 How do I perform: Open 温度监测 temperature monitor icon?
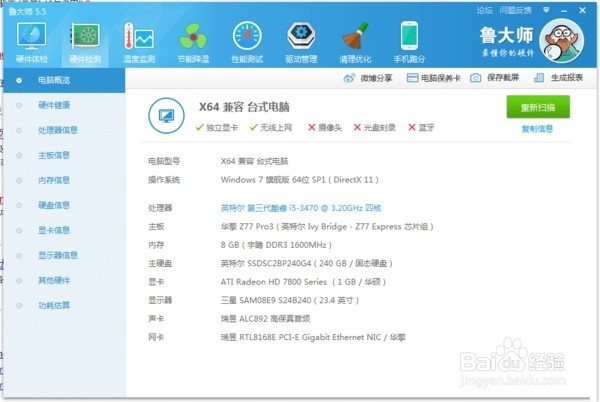[x=139, y=36]
